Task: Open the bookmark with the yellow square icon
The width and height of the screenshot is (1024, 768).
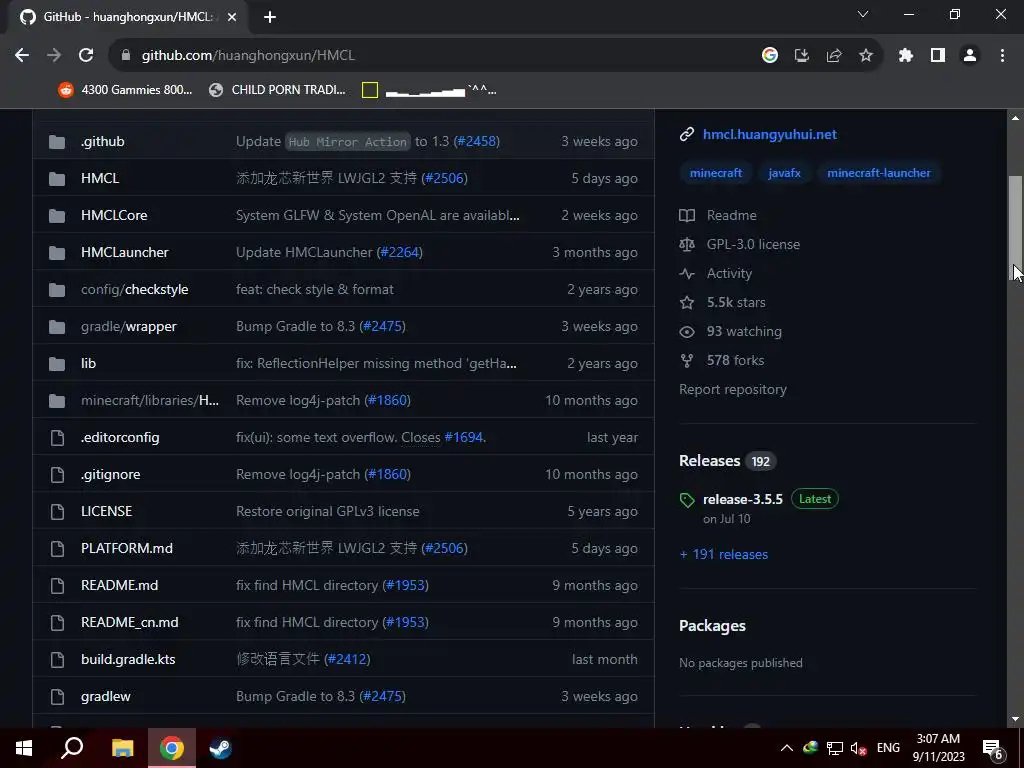Action: (x=429, y=90)
